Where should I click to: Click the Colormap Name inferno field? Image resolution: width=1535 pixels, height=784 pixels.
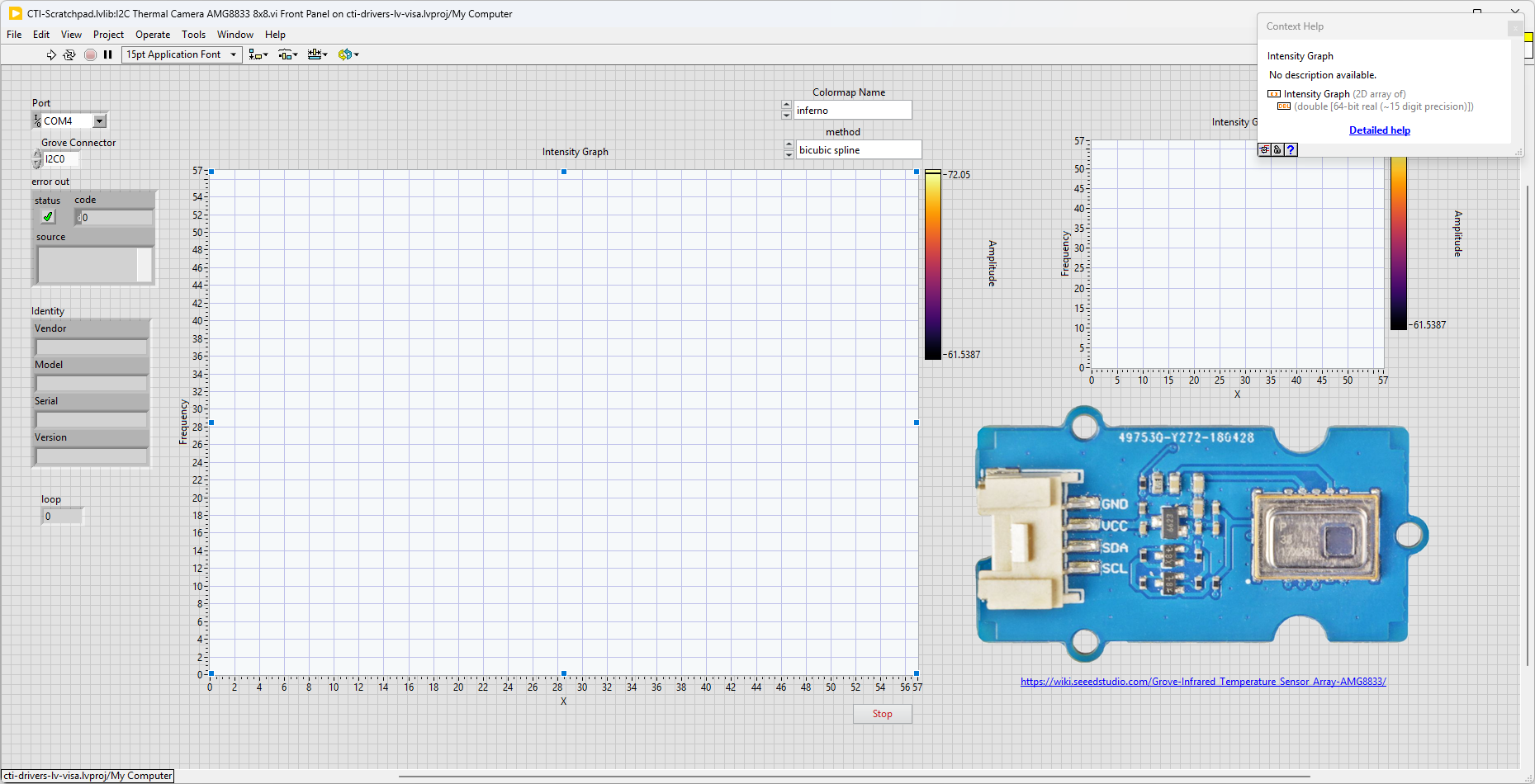(x=852, y=111)
